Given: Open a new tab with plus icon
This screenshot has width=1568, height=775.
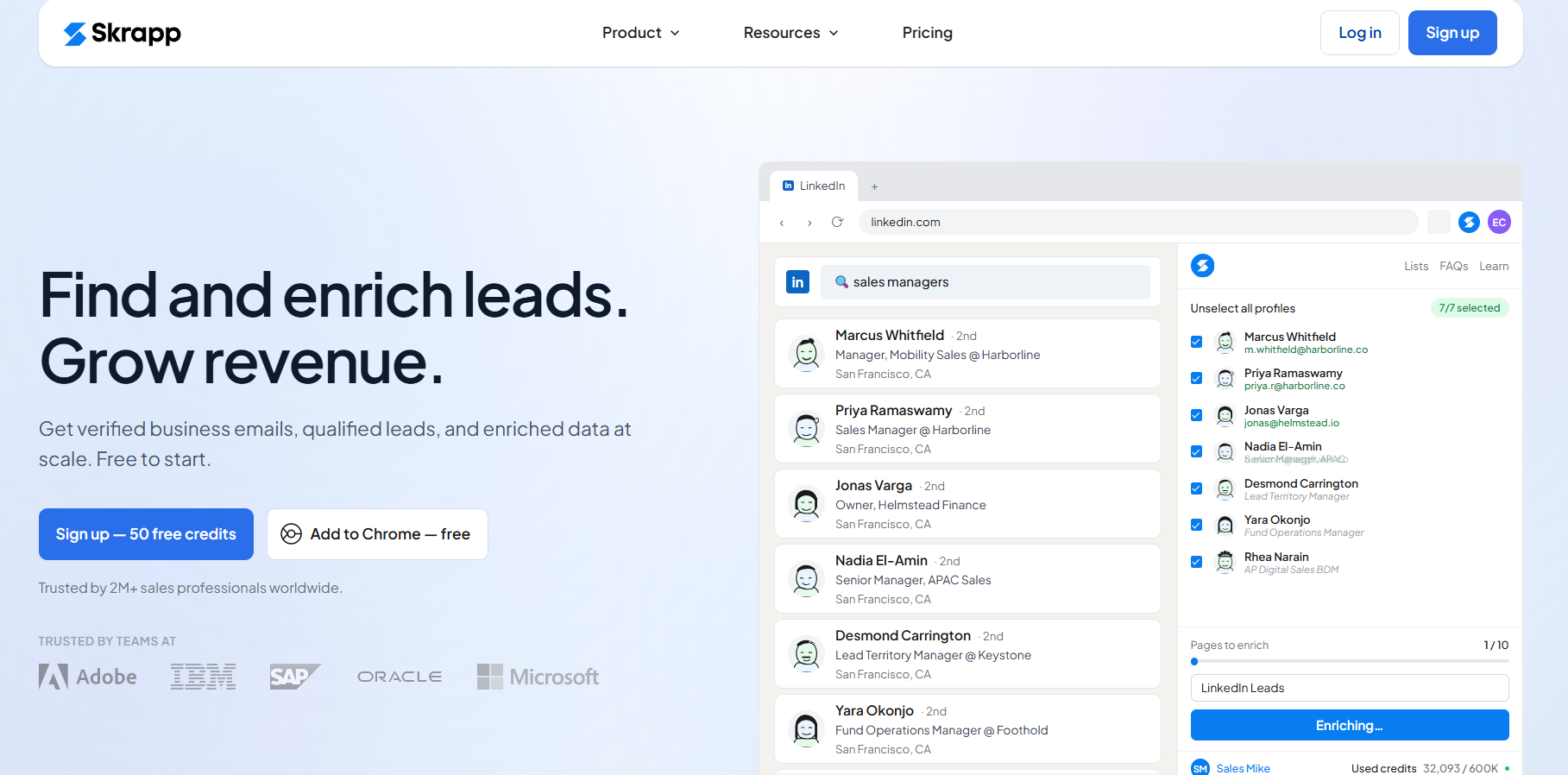Looking at the screenshot, I should point(874,186).
